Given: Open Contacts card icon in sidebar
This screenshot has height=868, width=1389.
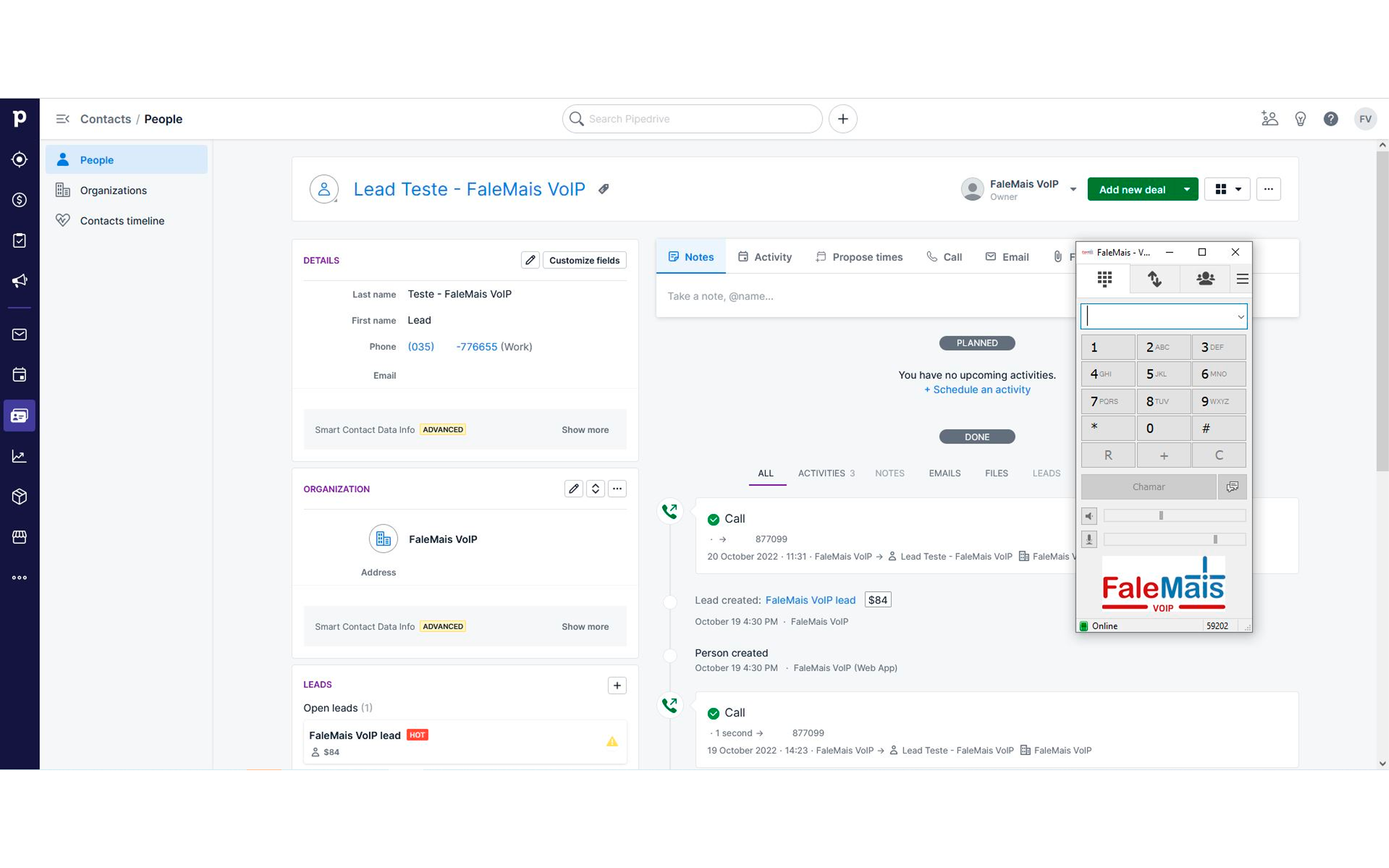Looking at the screenshot, I should tap(19, 415).
